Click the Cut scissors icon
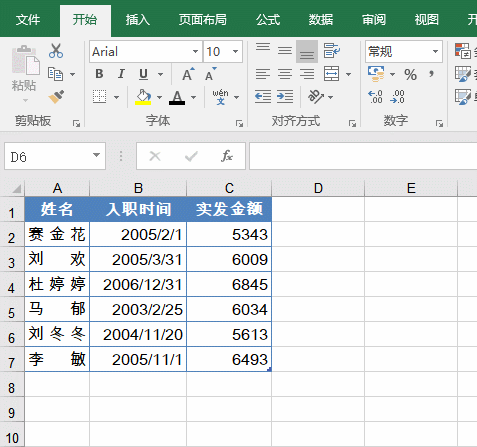The width and height of the screenshot is (477, 447). (56, 51)
